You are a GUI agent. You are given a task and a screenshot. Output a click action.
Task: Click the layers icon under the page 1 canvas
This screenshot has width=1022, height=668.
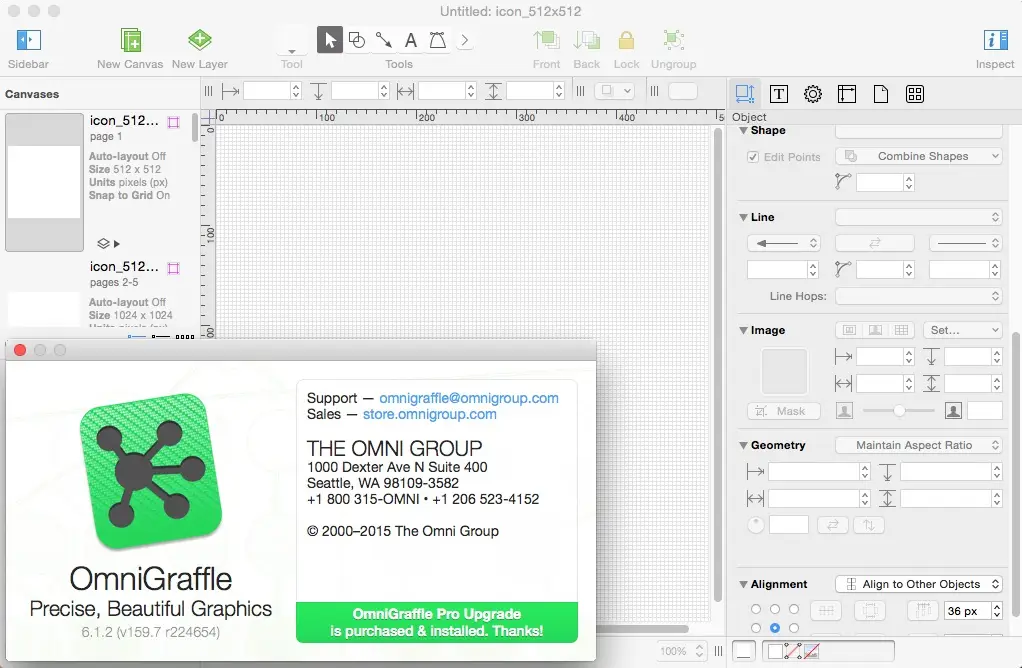point(103,244)
